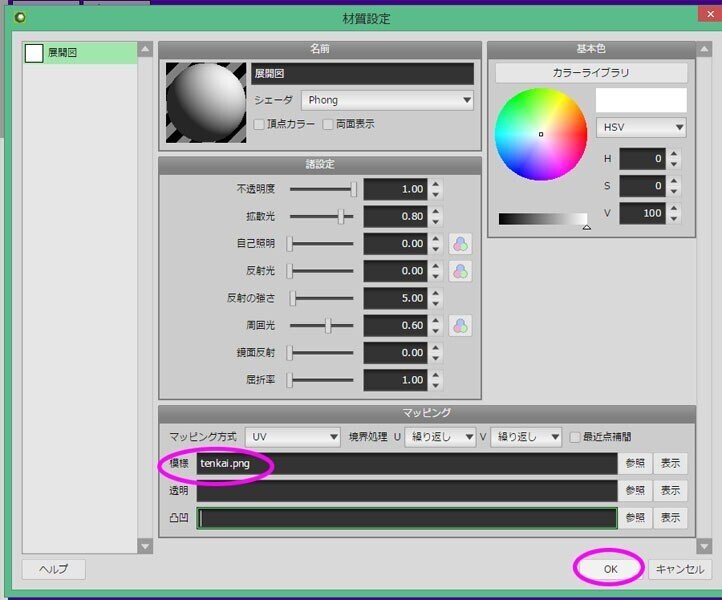722x600 pixels.
Task: Click the H value field
Action: [x=642, y=159]
